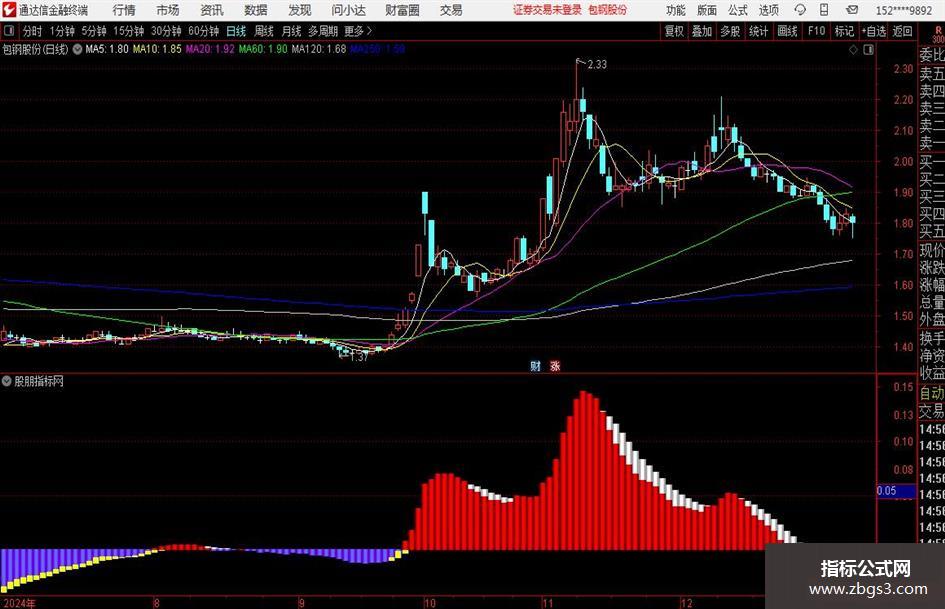Click the 2024年 date axis label
This screenshot has width=945, height=609.
[x=19, y=603]
